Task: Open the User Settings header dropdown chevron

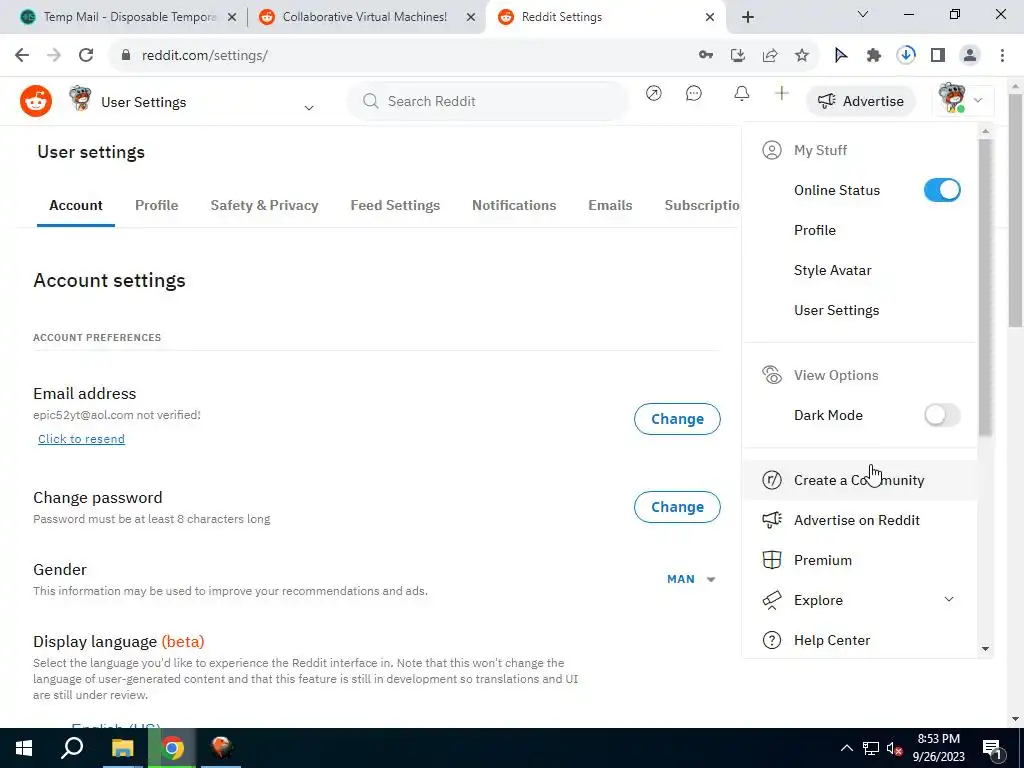Action: [309, 108]
